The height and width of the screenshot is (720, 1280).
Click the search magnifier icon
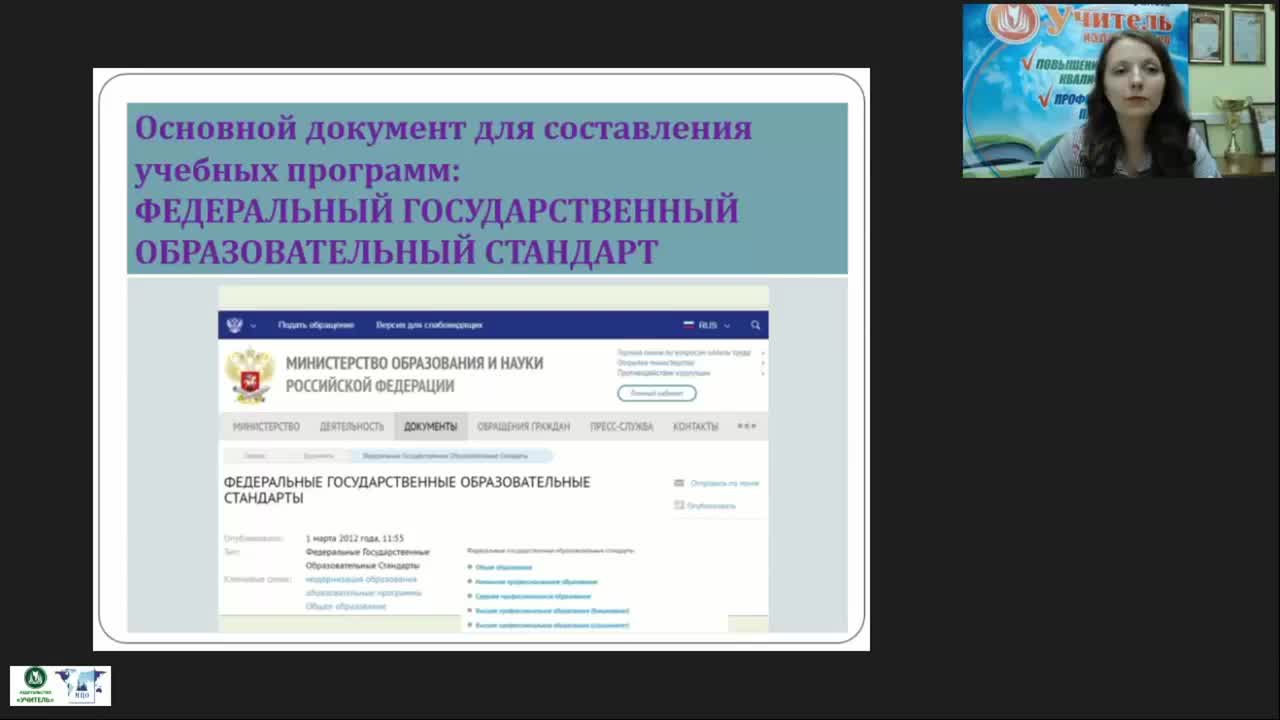(755, 325)
